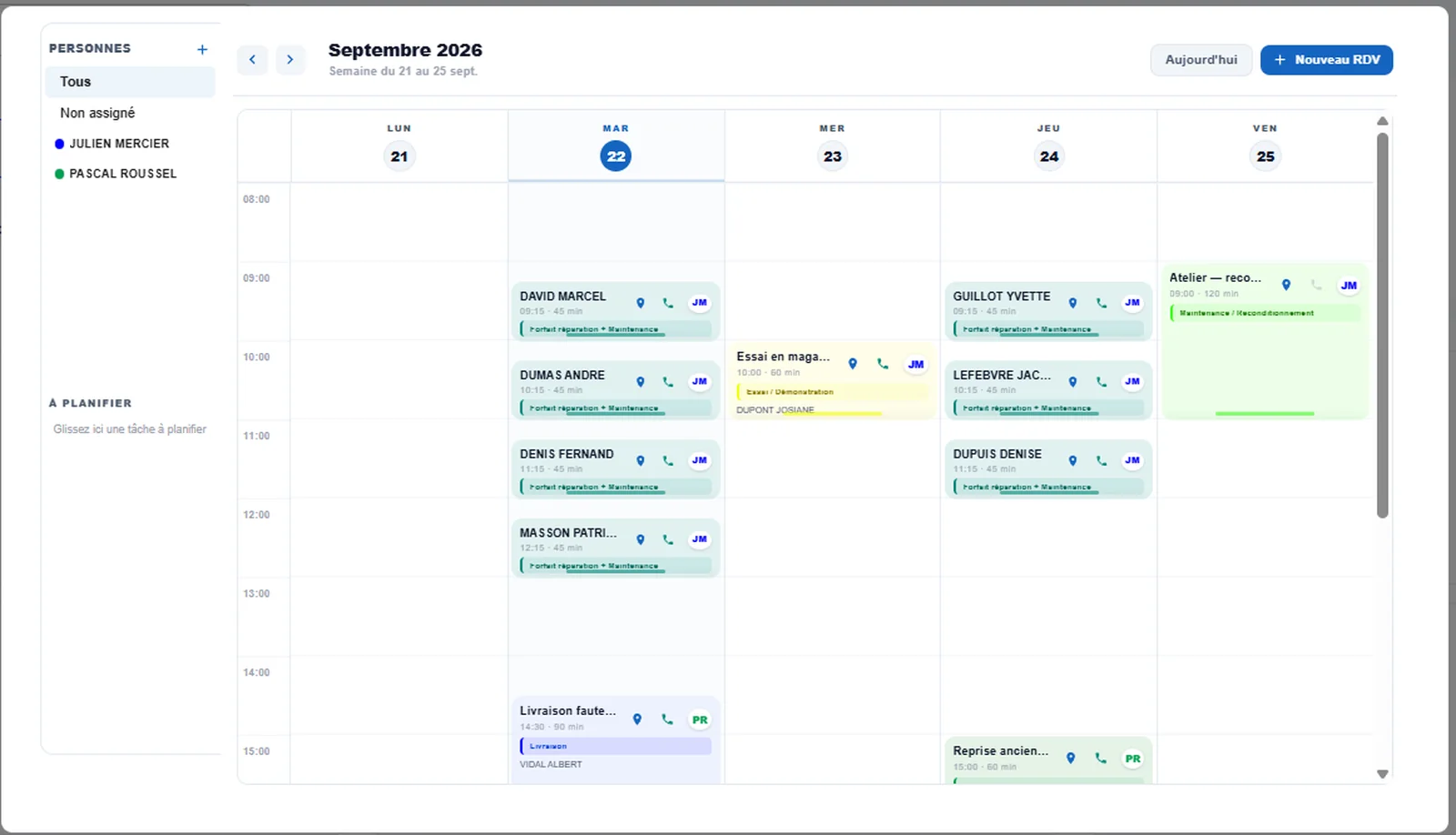This screenshot has height=835, width=1456.
Task: Call DAVID MARCEL via phone icon
Action: coord(668,303)
